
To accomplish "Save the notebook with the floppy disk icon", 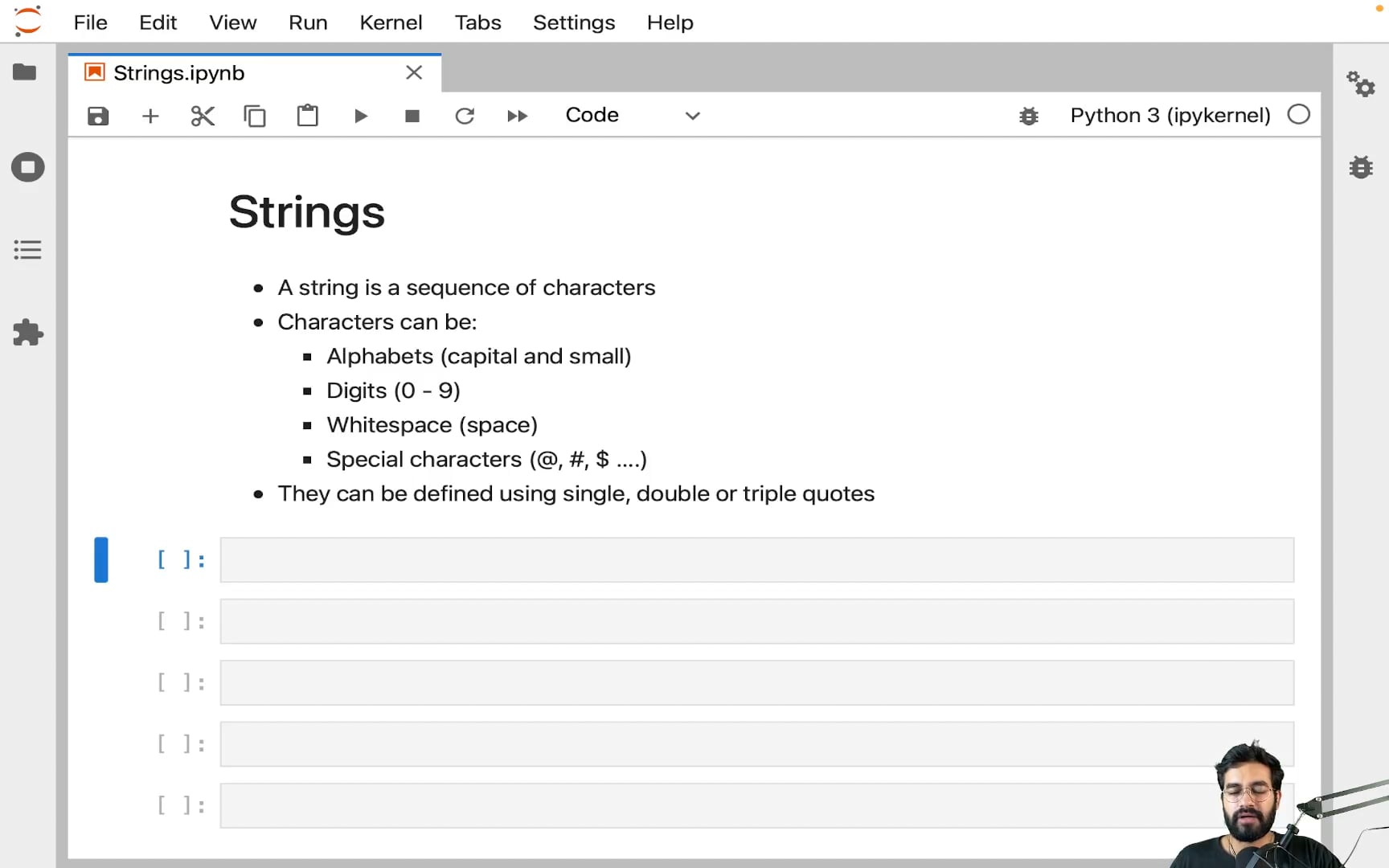I will coord(98,116).
